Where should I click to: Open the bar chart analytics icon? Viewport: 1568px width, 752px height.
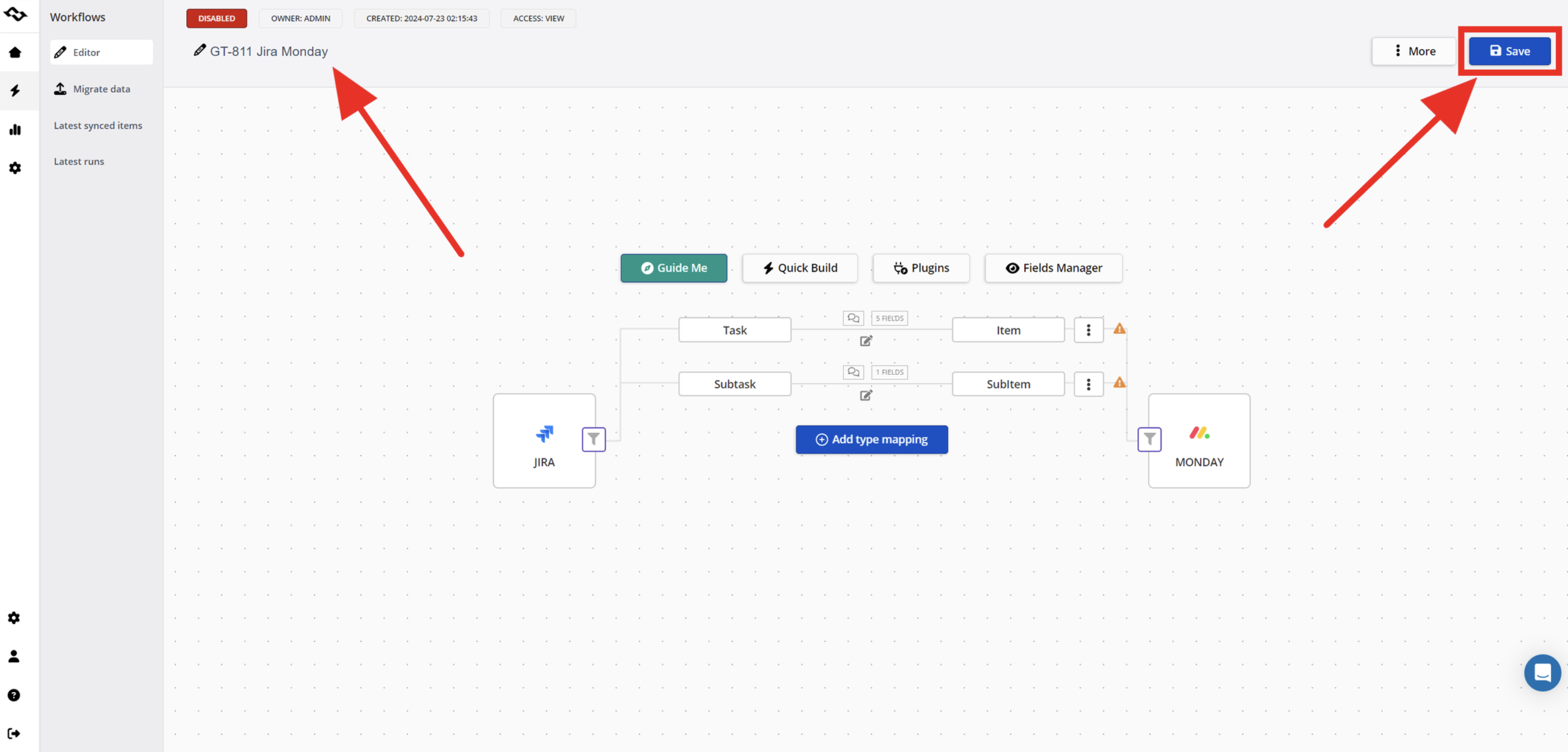(15, 130)
